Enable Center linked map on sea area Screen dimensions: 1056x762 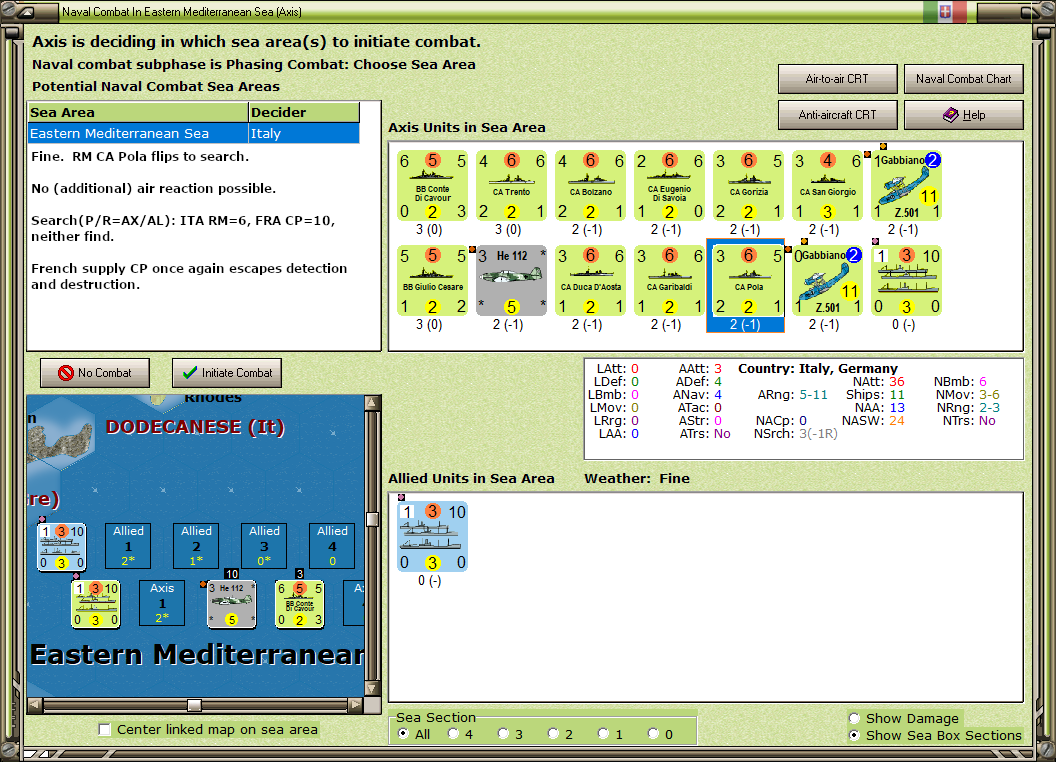coord(104,730)
